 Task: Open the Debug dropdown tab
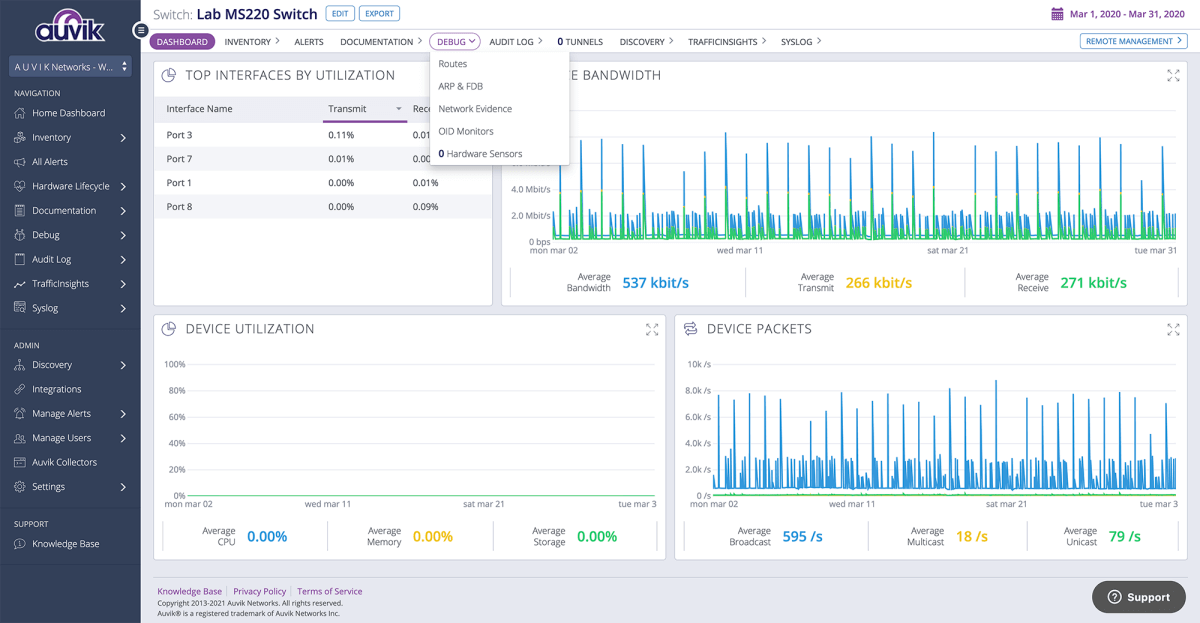tap(455, 42)
